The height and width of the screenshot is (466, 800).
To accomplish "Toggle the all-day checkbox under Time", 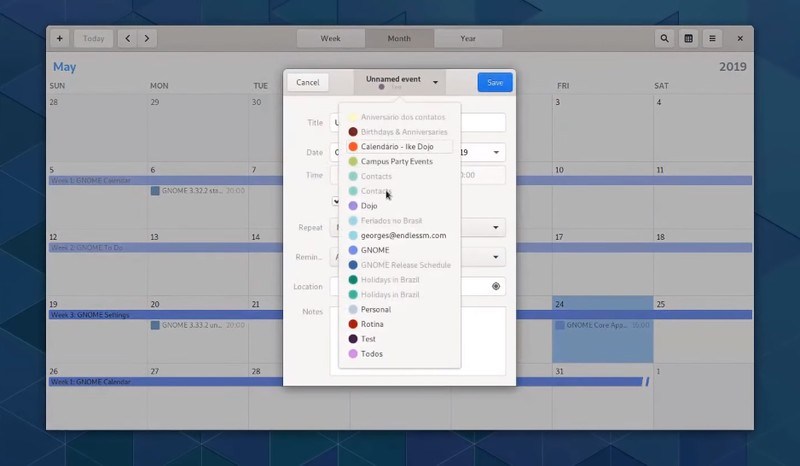I will click(335, 201).
